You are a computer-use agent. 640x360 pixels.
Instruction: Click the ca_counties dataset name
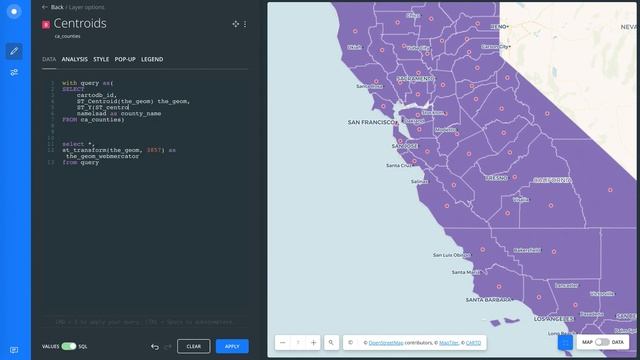click(67, 36)
